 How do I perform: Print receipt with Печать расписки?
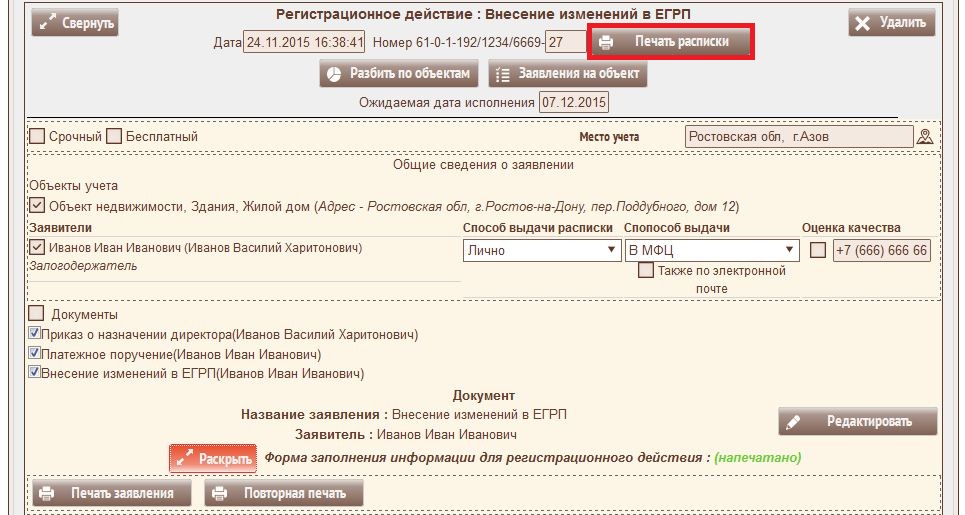pyautogui.click(x=671, y=42)
